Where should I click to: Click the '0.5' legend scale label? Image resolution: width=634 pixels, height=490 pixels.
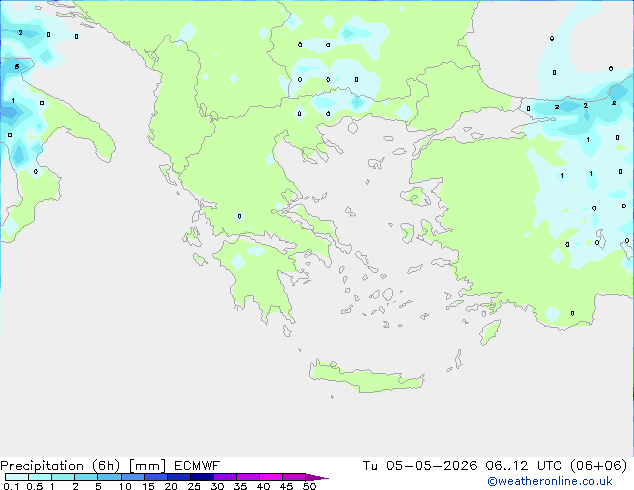[x=35, y=486]
